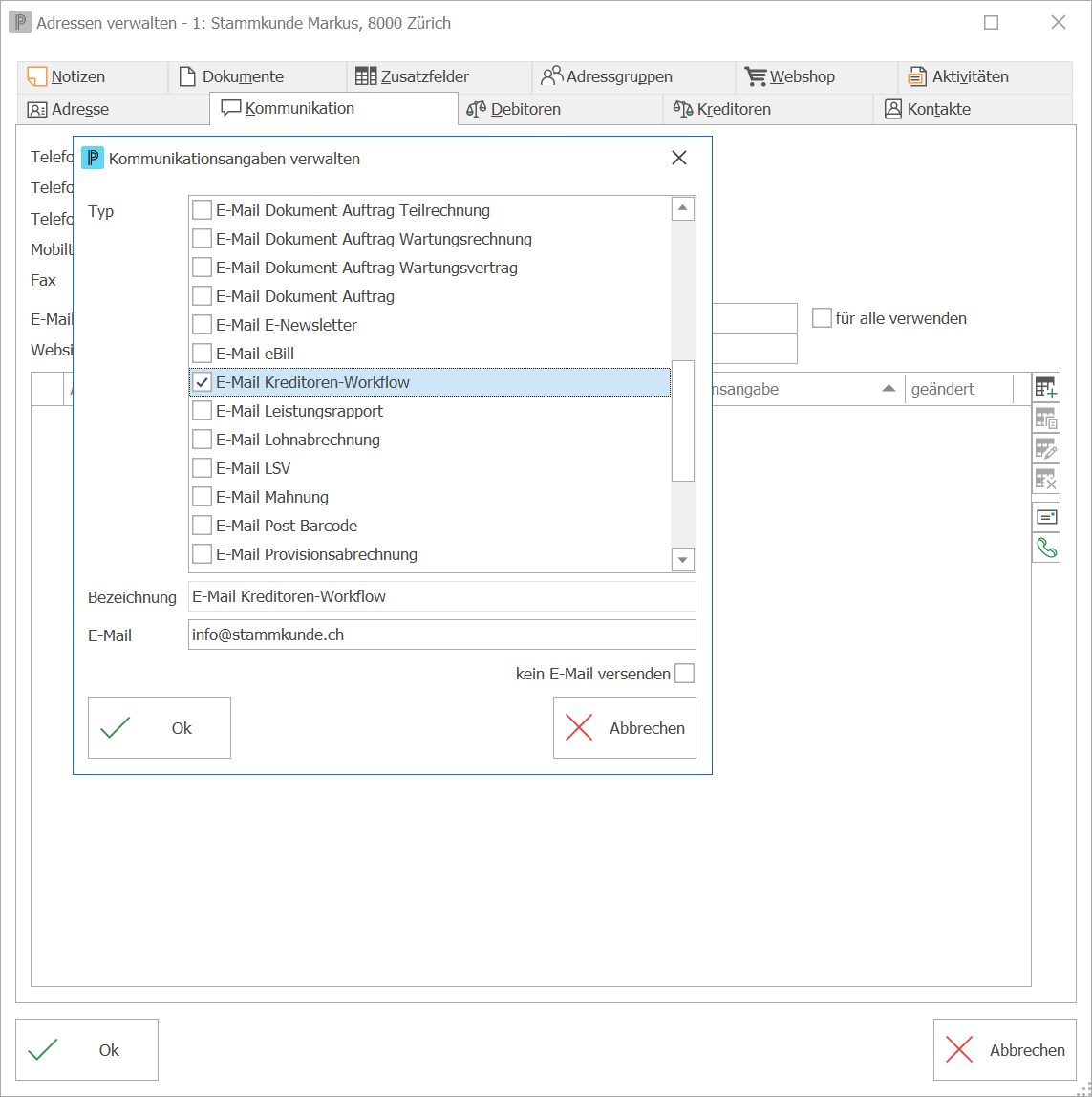Click the geändert column header

coord(959,388)
